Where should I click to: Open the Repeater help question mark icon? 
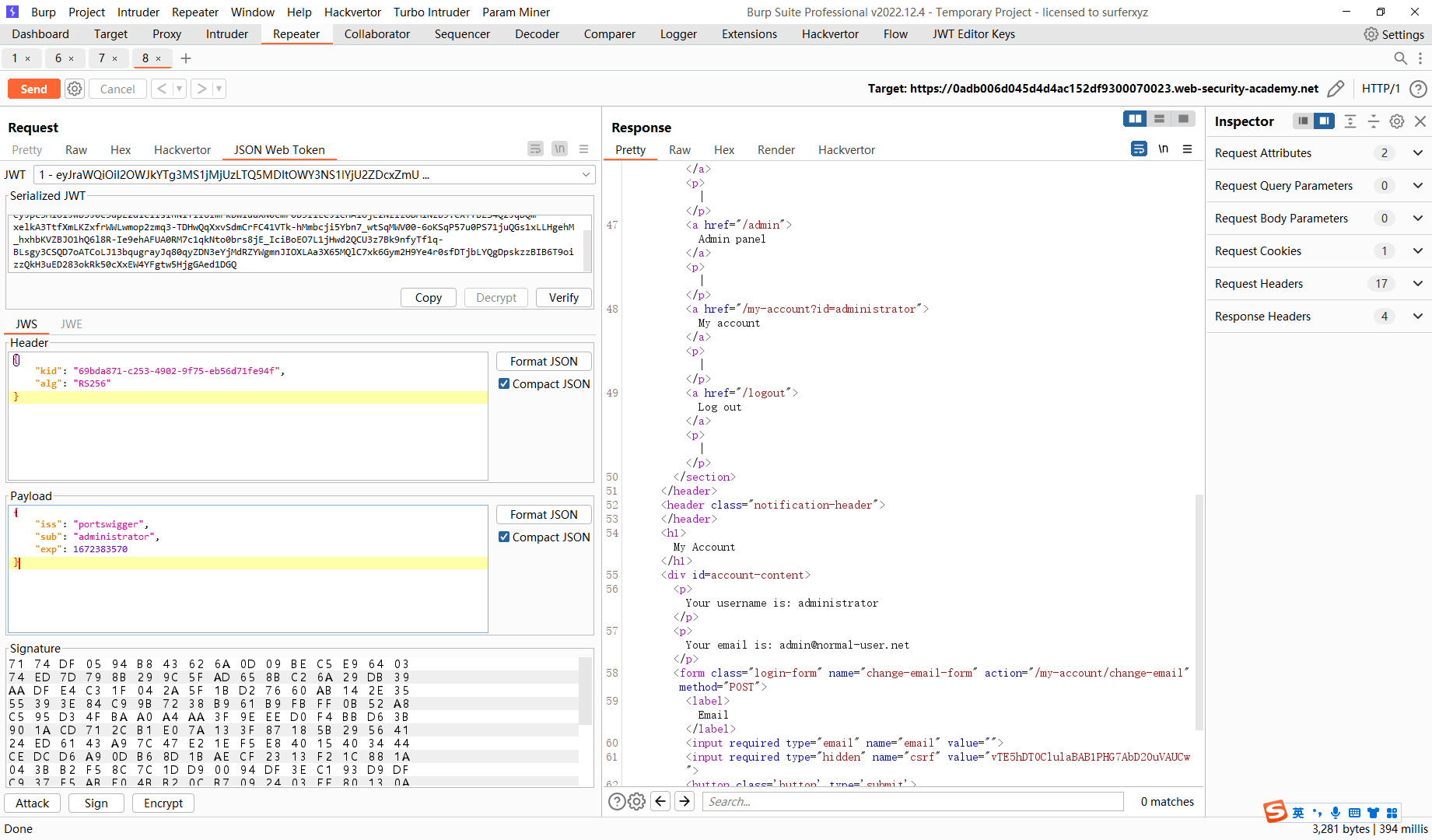click(x=1418, y=89)
